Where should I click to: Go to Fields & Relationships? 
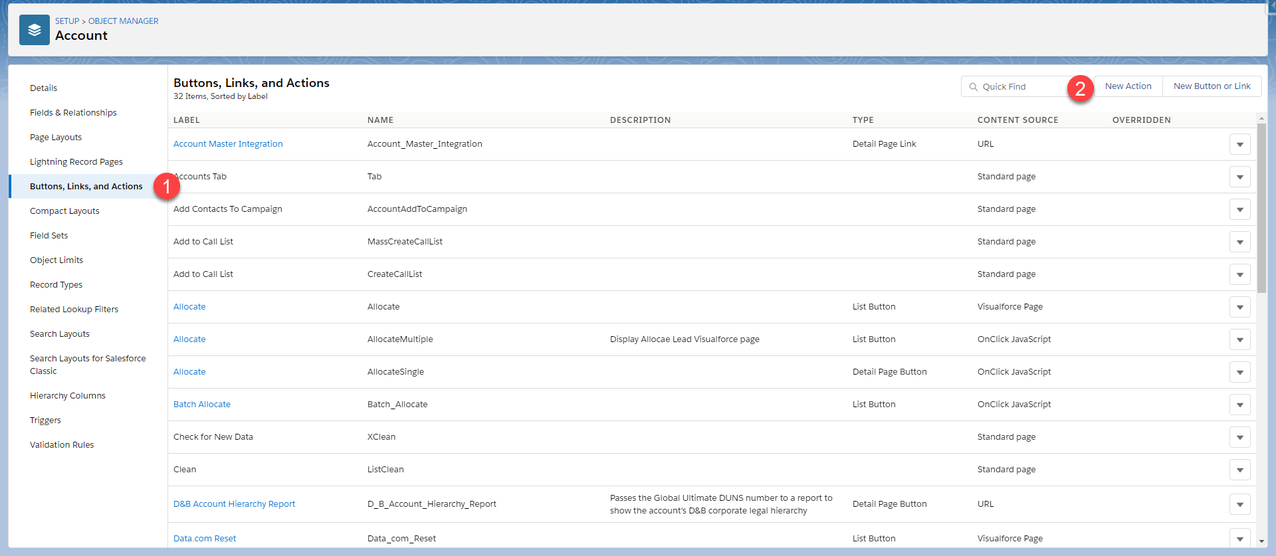click(73, 113)
